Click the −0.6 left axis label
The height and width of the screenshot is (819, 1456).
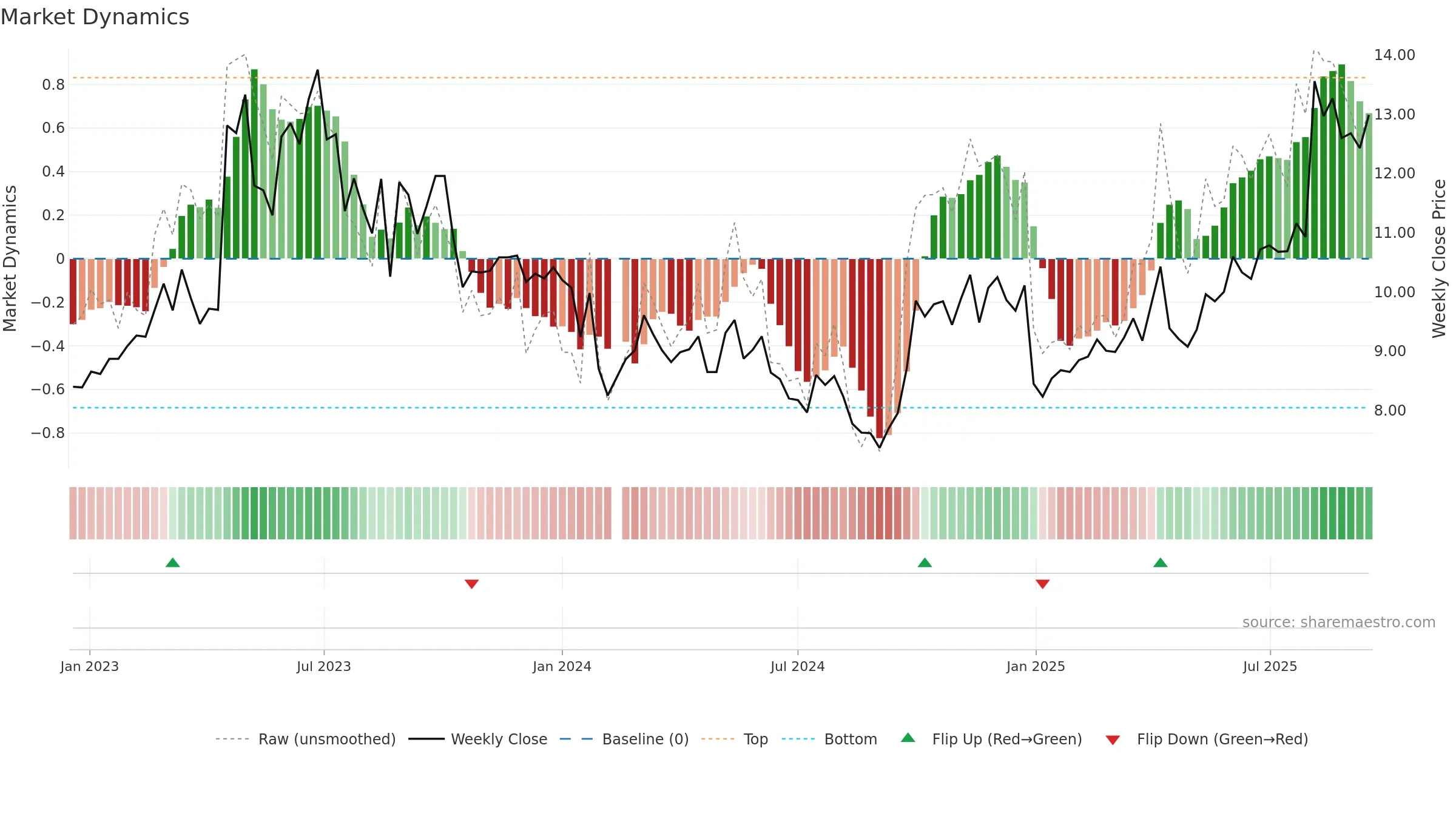(48, 389)
